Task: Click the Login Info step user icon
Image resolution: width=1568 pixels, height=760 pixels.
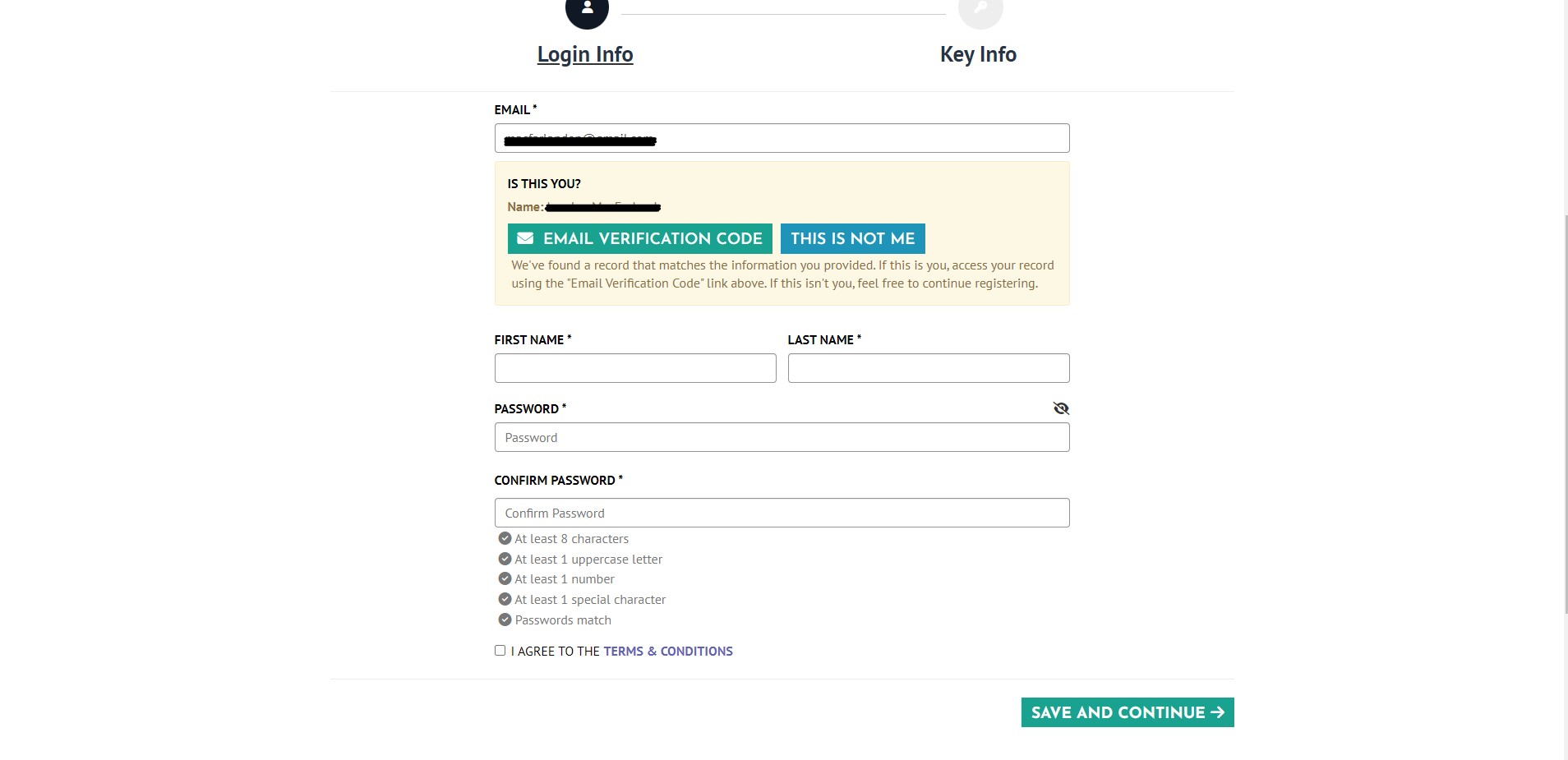Action: pyautogui.click(x=587, y=10)
